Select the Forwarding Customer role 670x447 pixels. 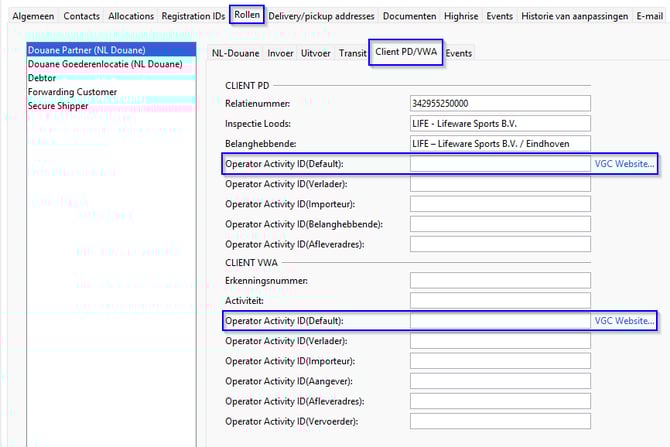[x=72, y=92]
